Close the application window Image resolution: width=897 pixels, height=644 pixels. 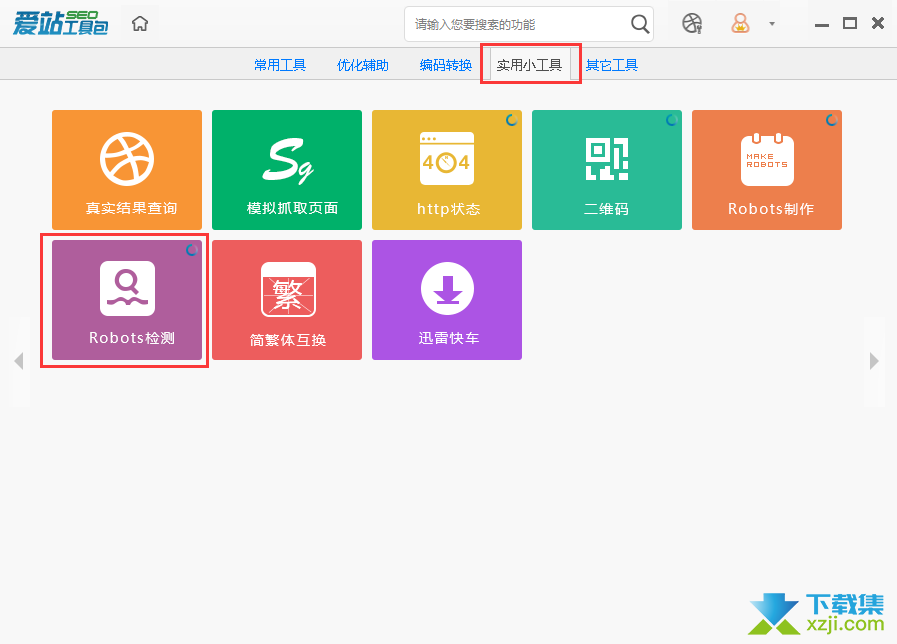[878, 23]
